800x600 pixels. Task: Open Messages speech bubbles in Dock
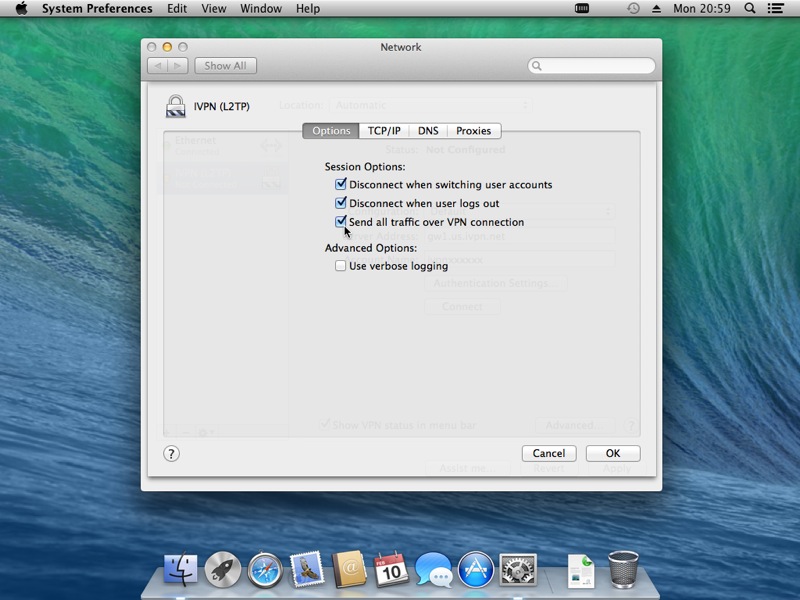(434, 569)
